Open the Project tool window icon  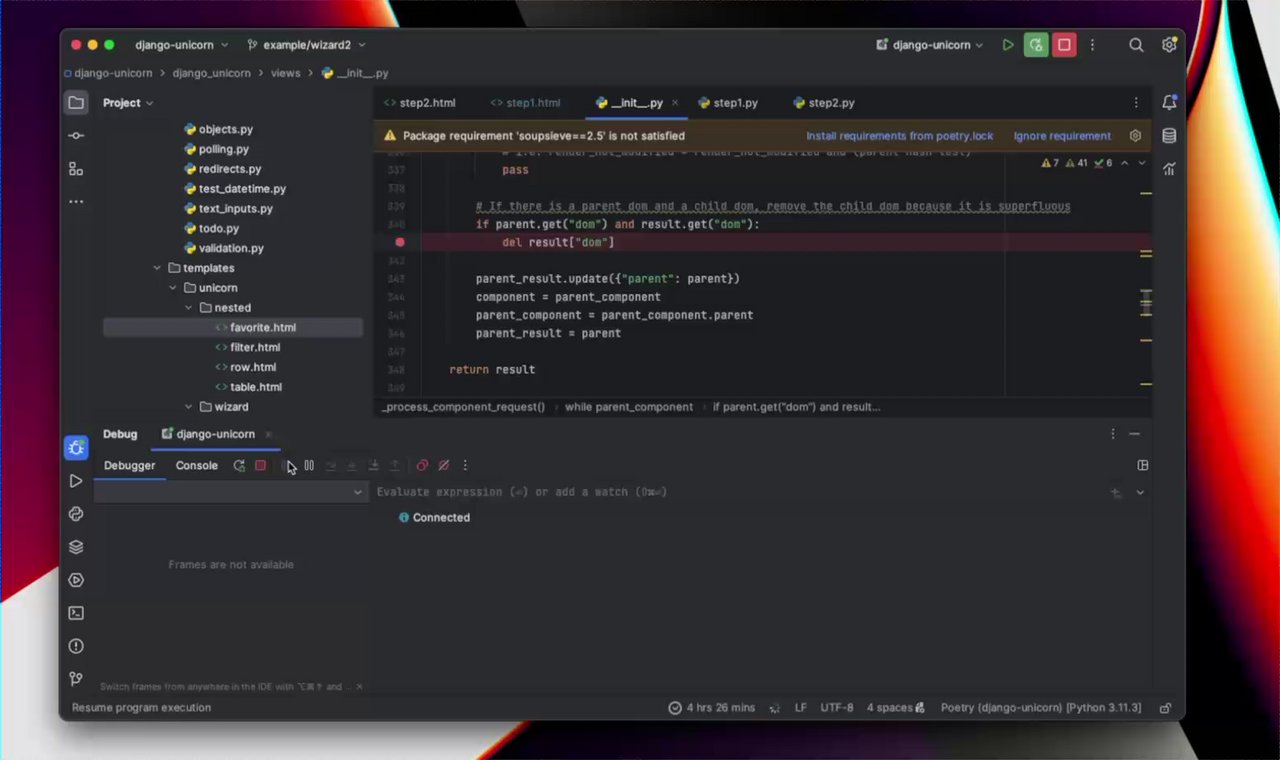(x=76, y=102)
